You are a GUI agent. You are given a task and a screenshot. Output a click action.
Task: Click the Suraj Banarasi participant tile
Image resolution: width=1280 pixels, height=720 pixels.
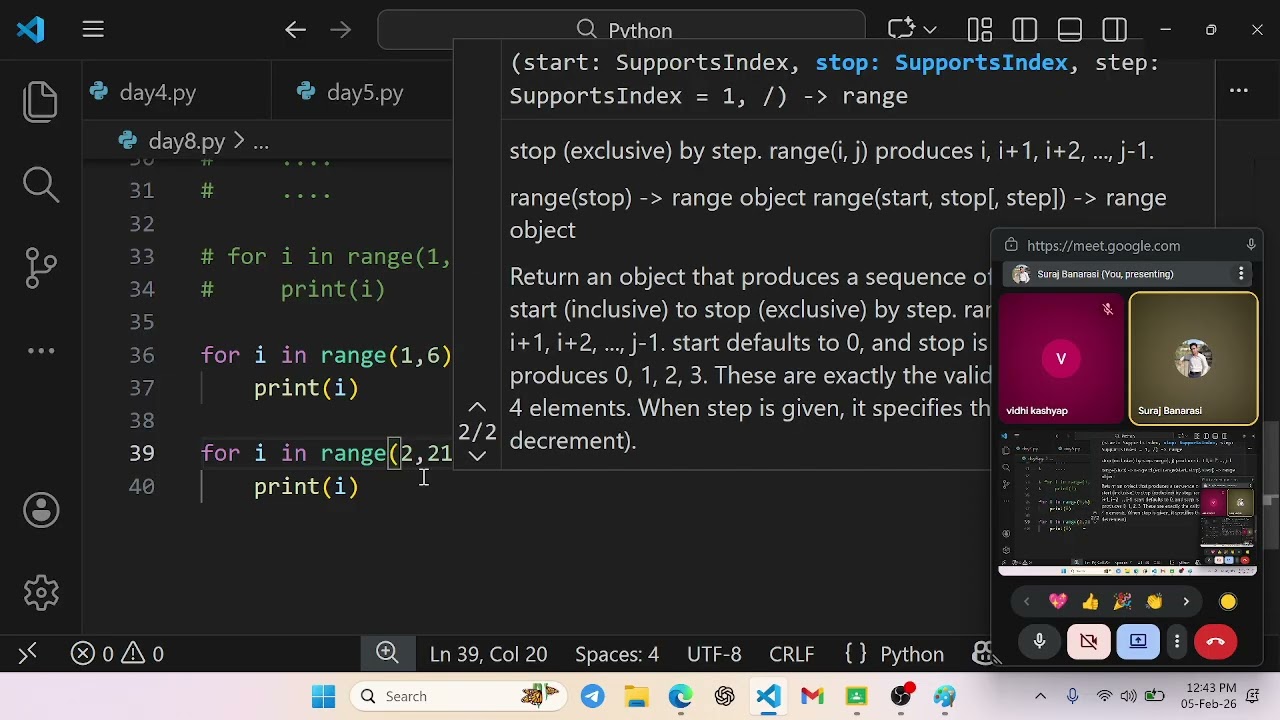click(1193, 359)
